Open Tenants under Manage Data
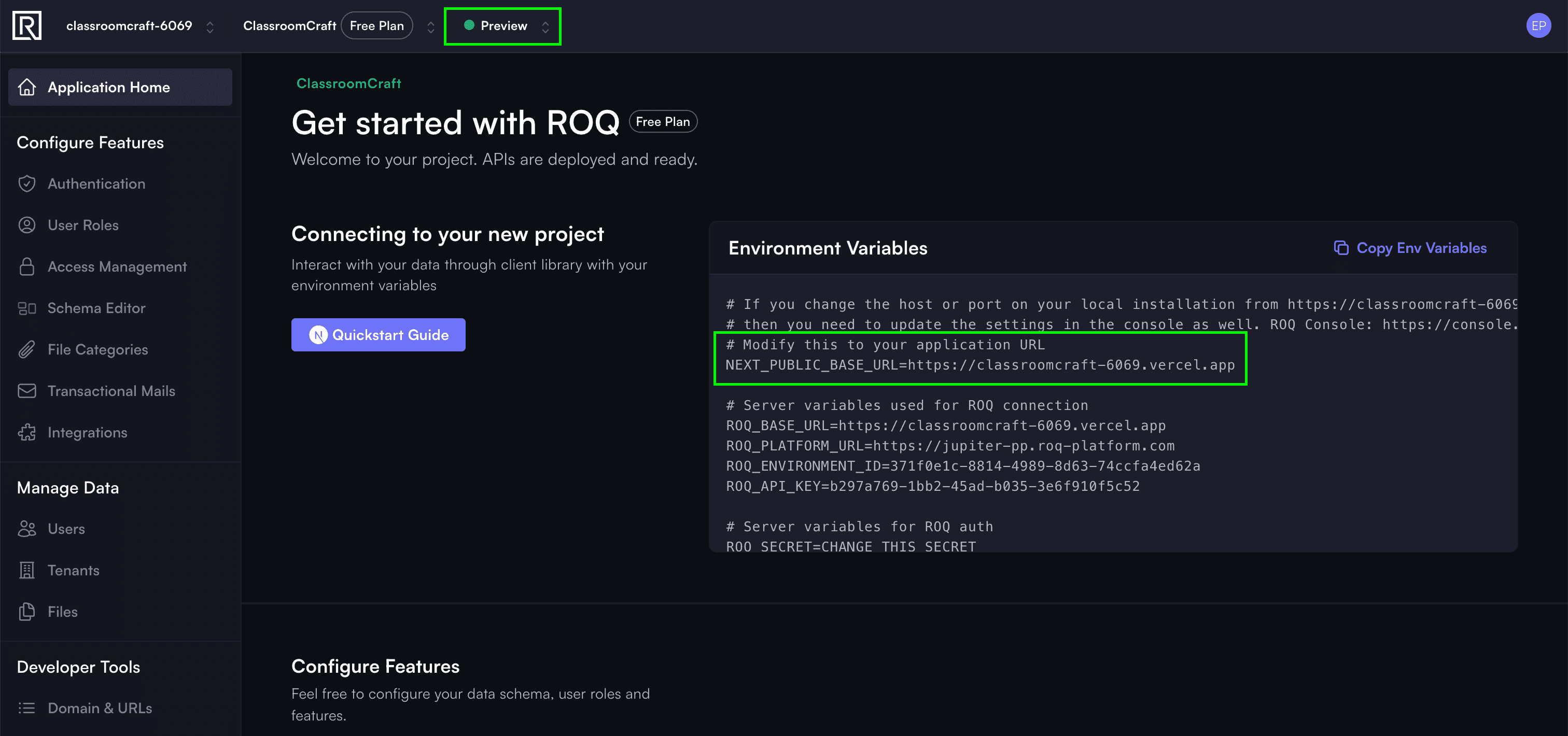Viewport: 1568px width, 736px height. coord(120,570)
